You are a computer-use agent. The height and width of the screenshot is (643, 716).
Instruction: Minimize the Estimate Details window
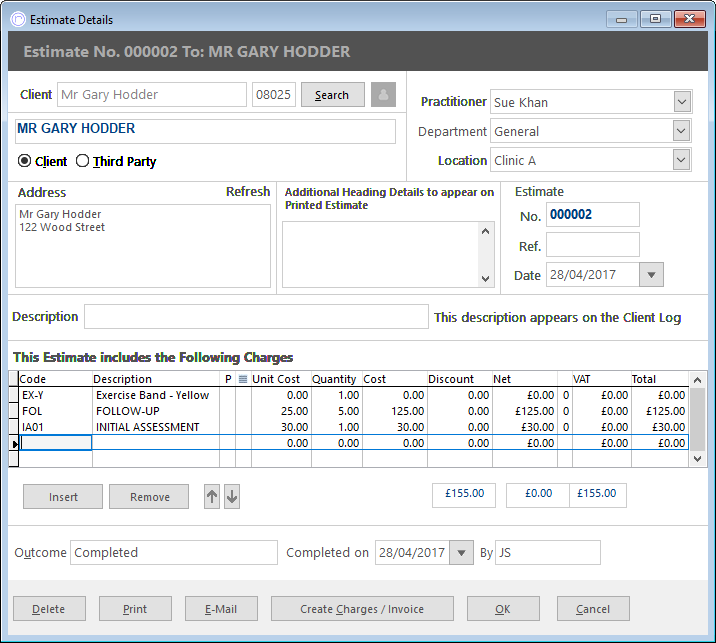click(x=621, y=19)
